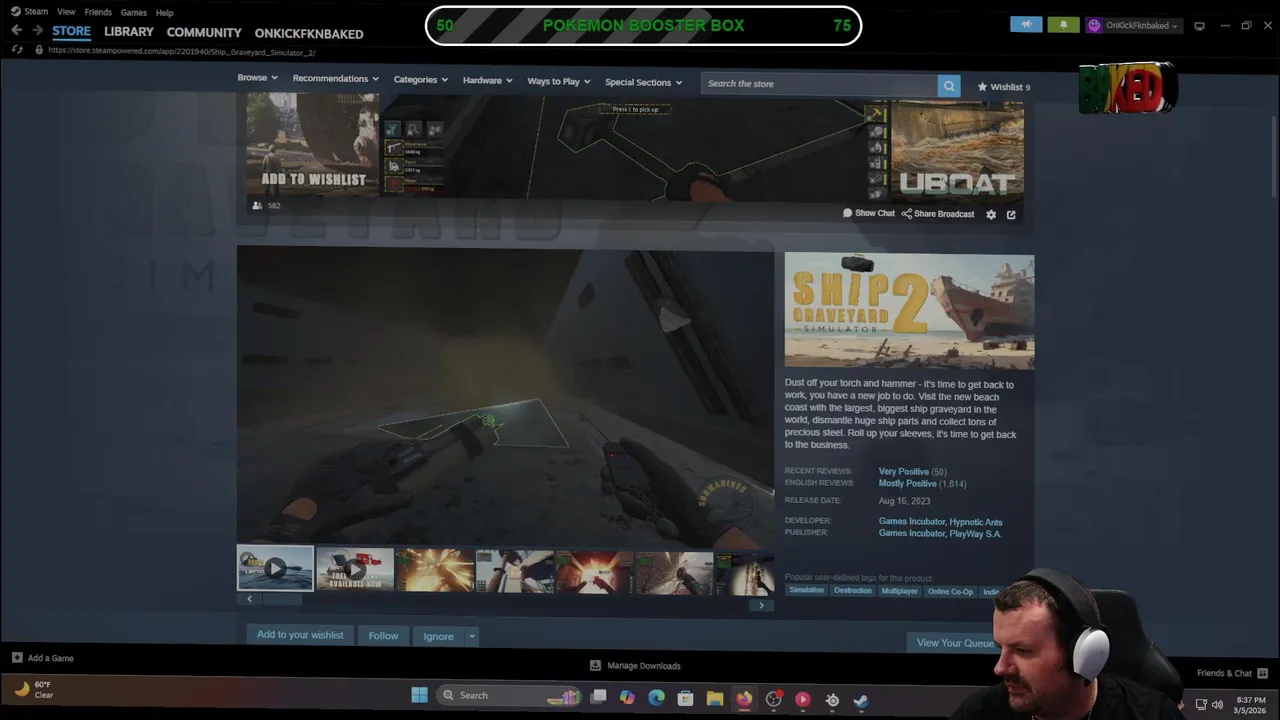Image resolution: width=1280 pixels, height=720 pixels.
Task: Expand the Recommendations dropdown
Action: pyautogui.click(x=335, y=79)
